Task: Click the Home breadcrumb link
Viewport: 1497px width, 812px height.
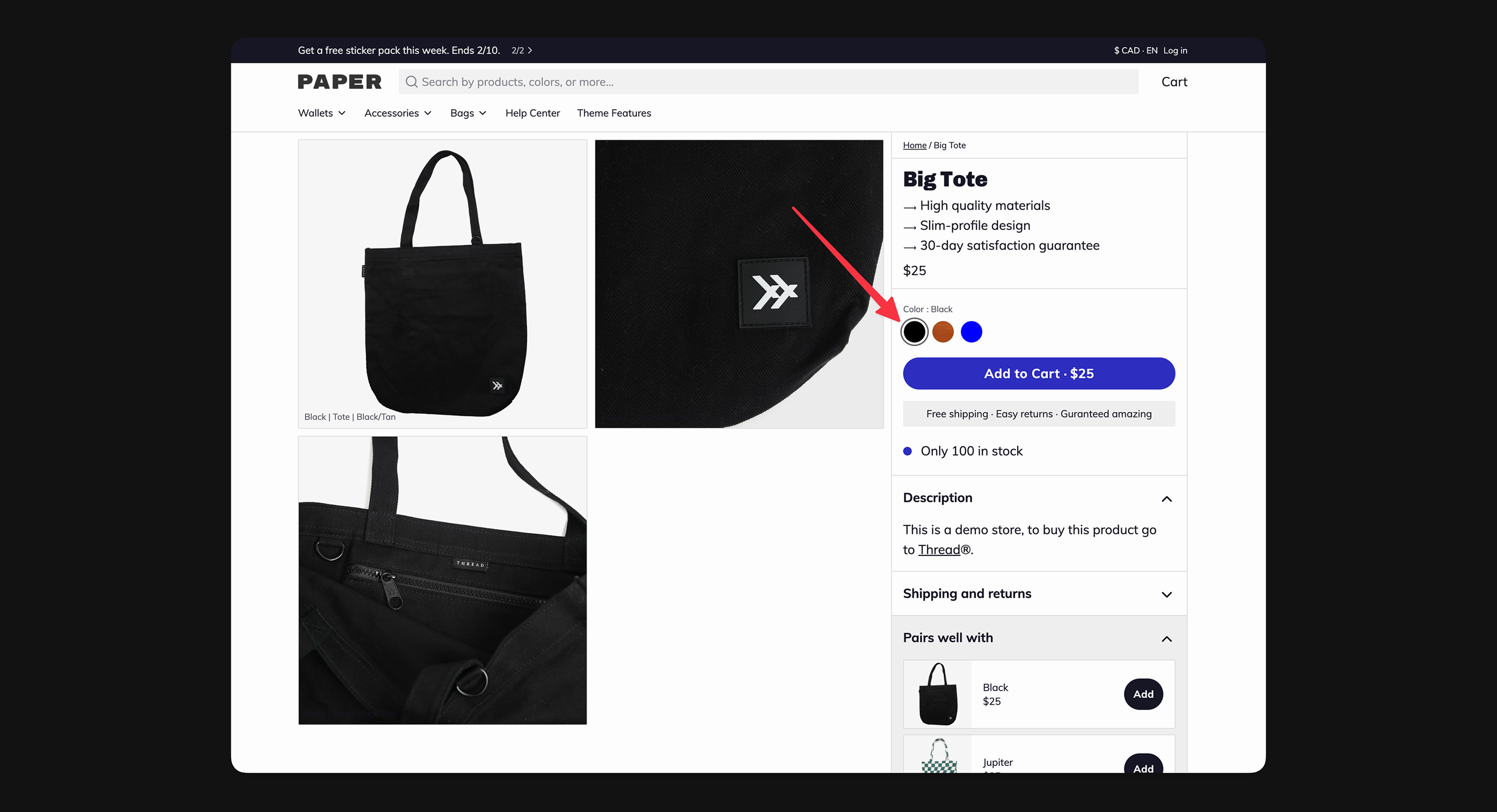Action: (x=914, y=145)
